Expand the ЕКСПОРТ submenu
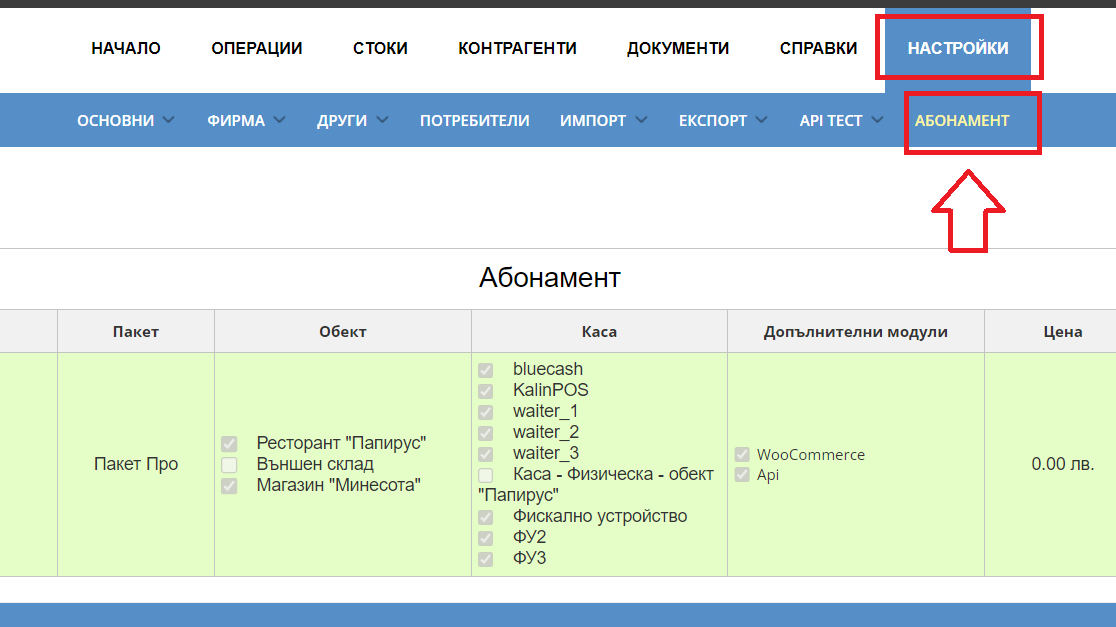 [723, 120]
